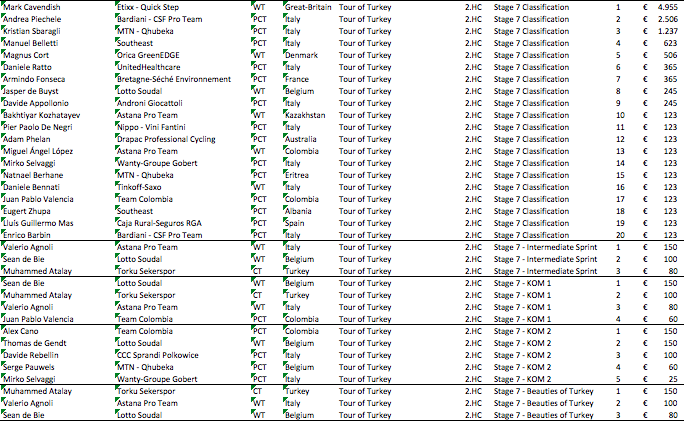Image resolution: width=684 pixels, height=421 pixels.
Task: Select the cell 'Adam Phelan'
Action: (27, 139)
